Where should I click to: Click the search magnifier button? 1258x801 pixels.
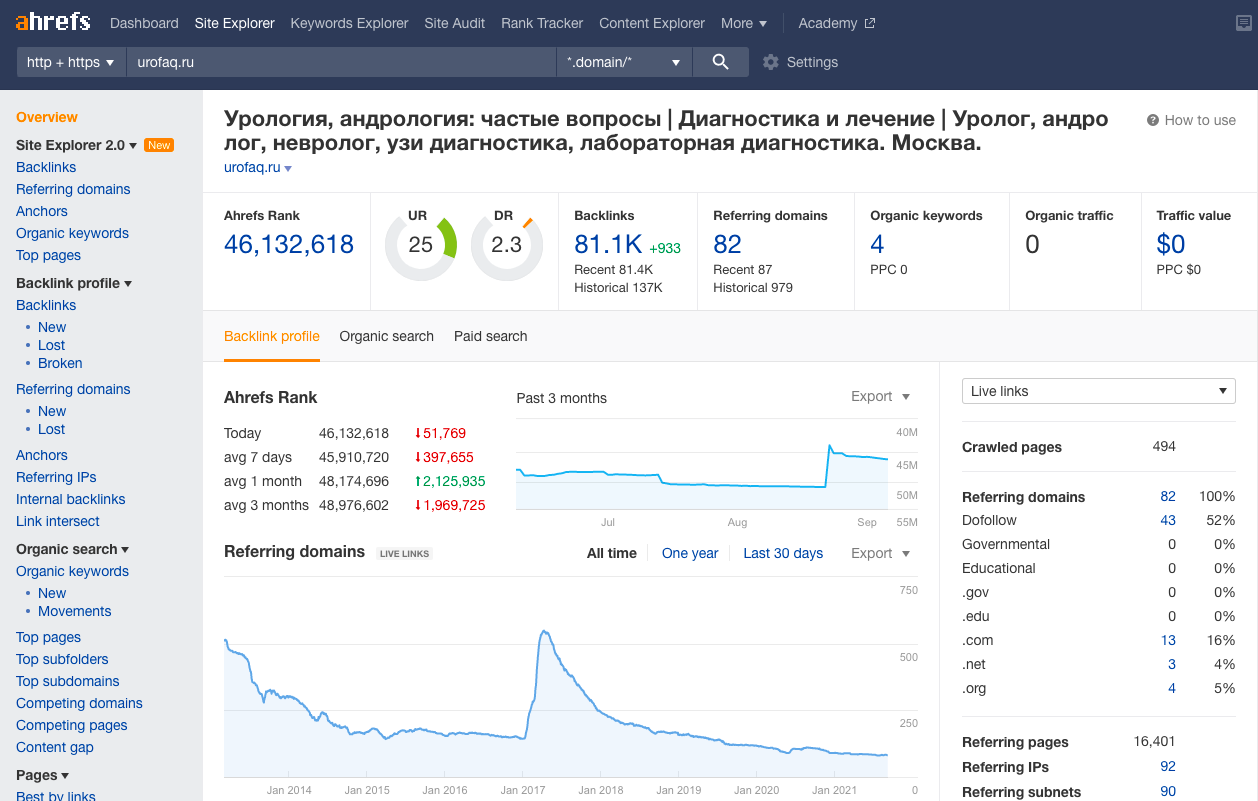pyautogui.click(x=720, y=62)
